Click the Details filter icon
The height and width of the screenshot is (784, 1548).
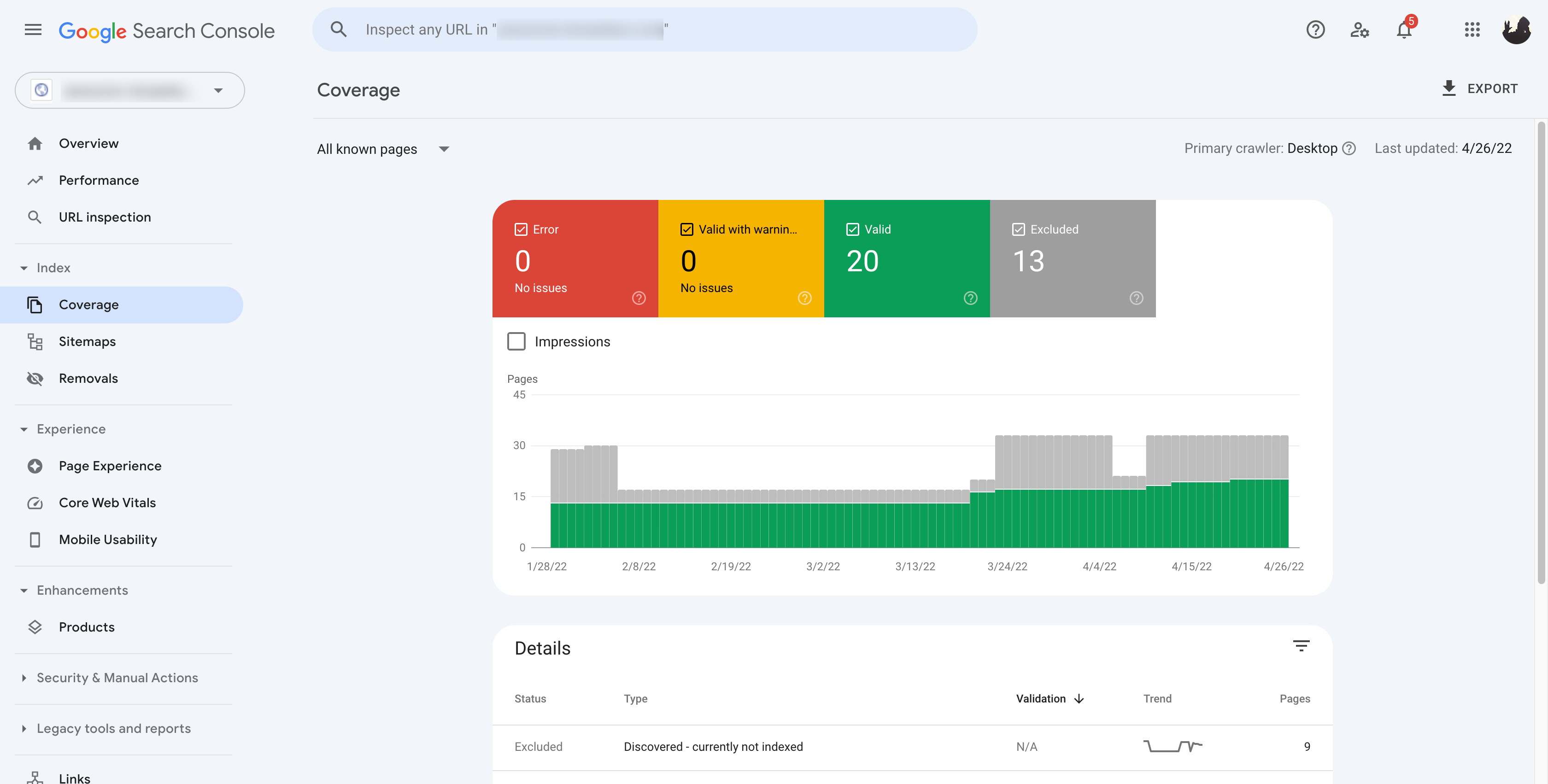(1301, 646)
